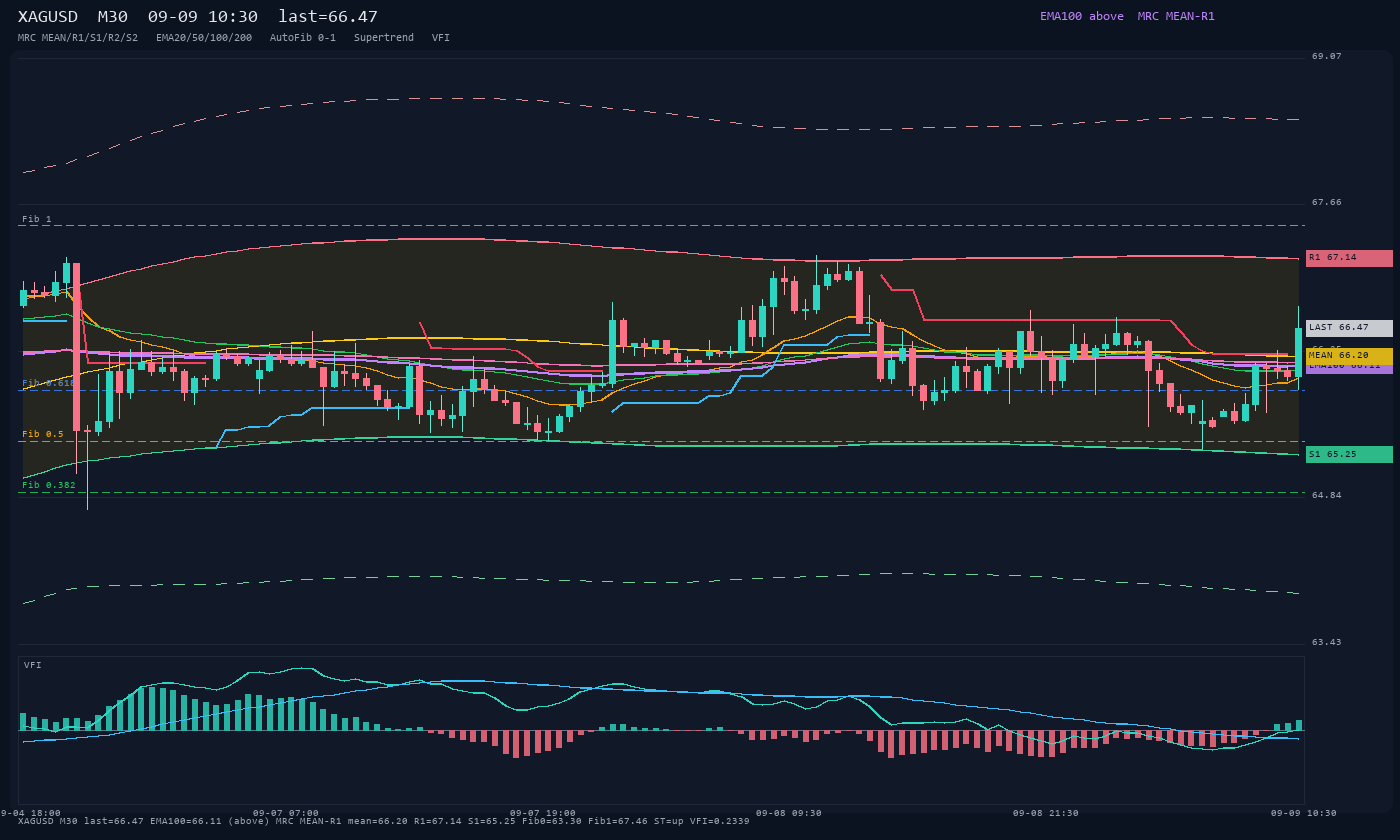
Task: Click the "09-08 21:30" time axis label
Action: [x=1046, y=813]
